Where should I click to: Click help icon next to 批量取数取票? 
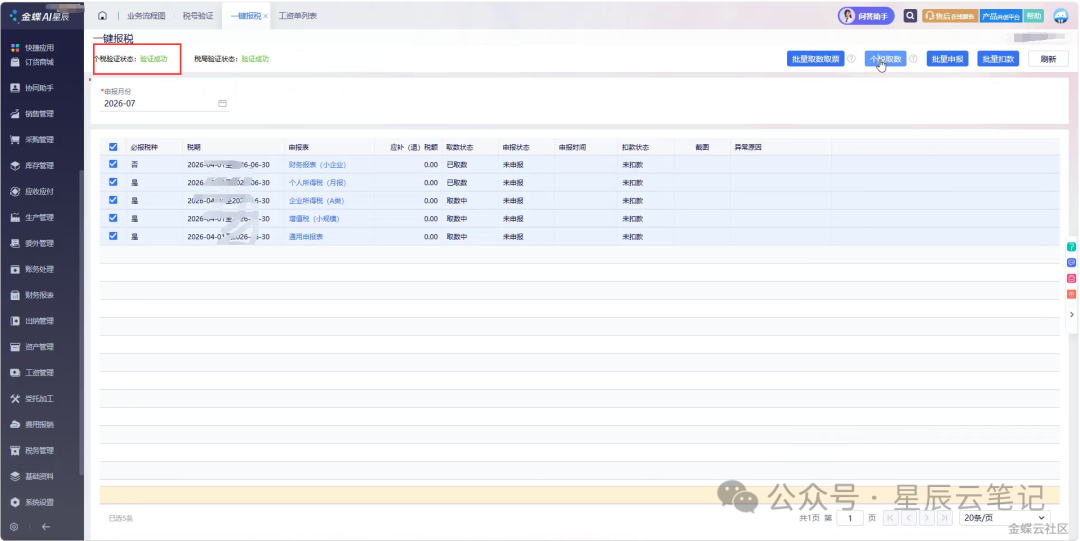851,59
